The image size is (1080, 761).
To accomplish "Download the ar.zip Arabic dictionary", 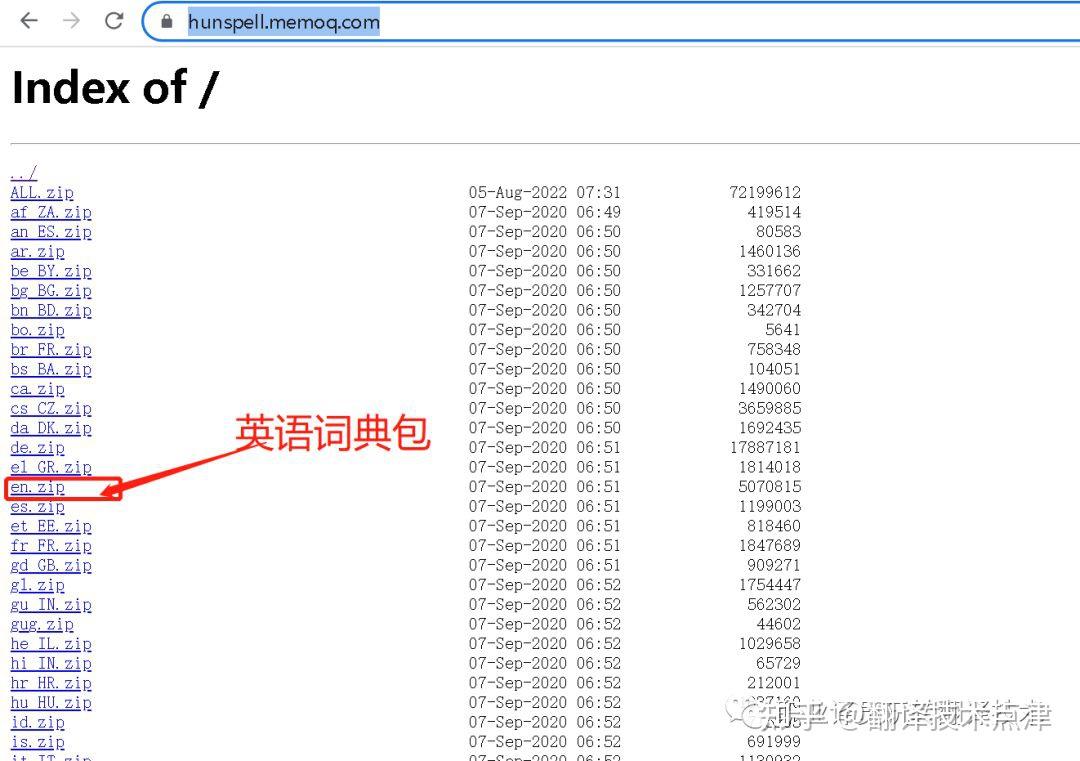I will [37, 251].
